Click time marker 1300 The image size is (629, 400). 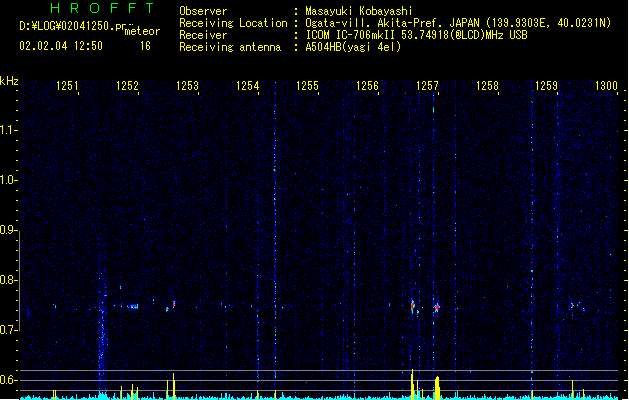pos(606,85)
